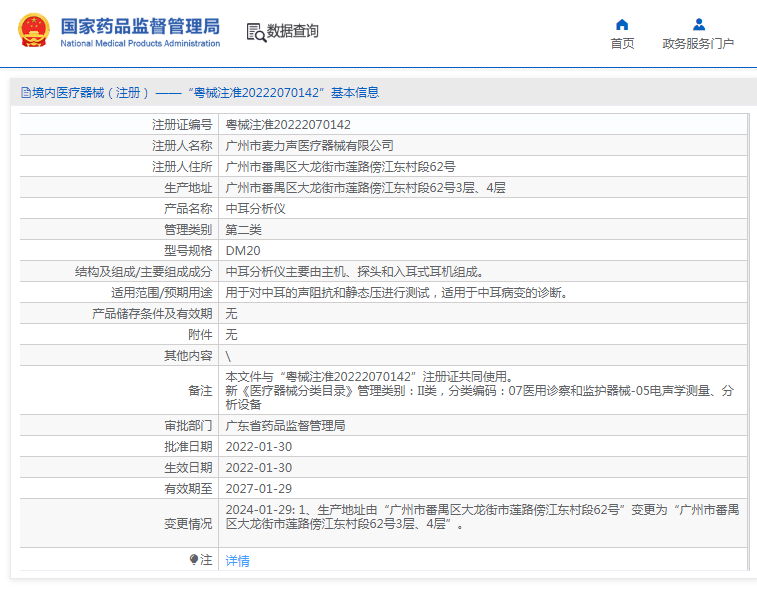Click the model spec value DM20
757x589 pixels.
coord(242,251)
